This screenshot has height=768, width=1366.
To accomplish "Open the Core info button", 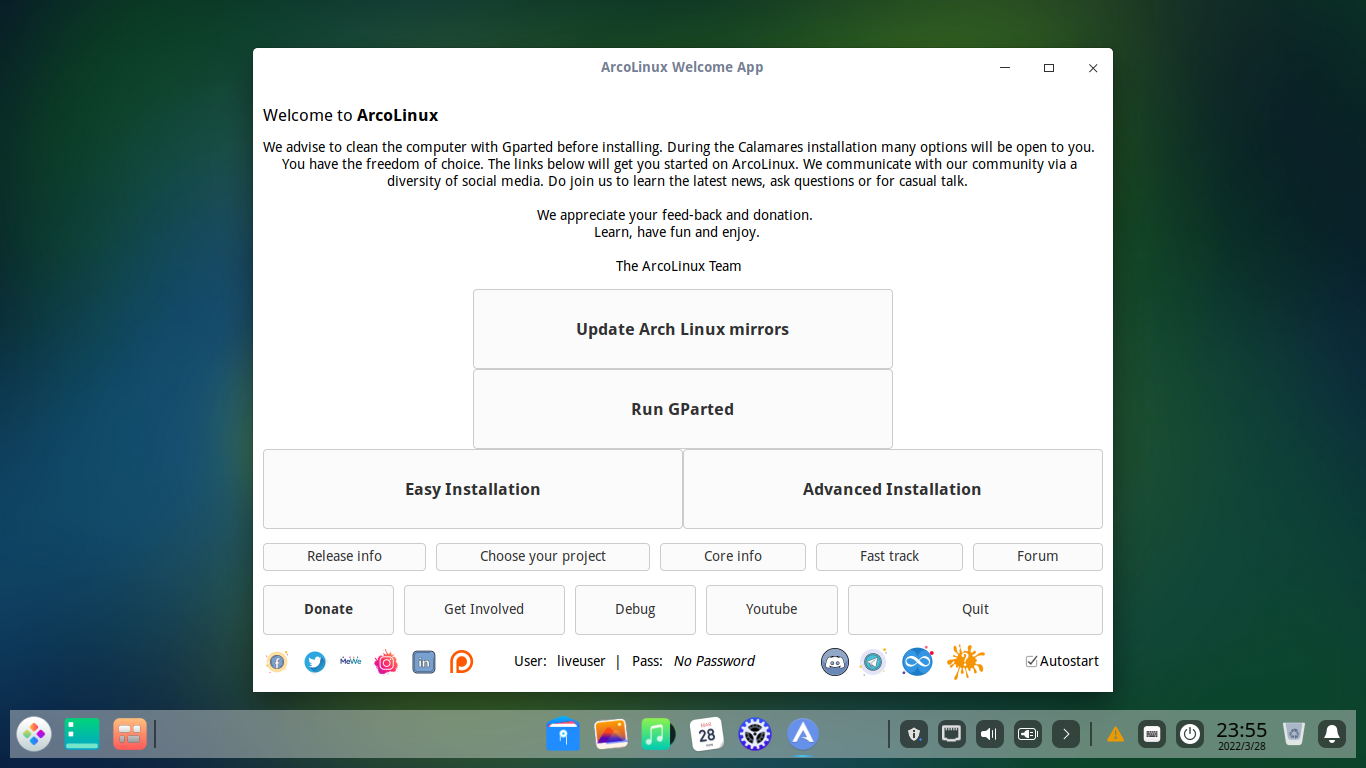I will tap(733, 556).
